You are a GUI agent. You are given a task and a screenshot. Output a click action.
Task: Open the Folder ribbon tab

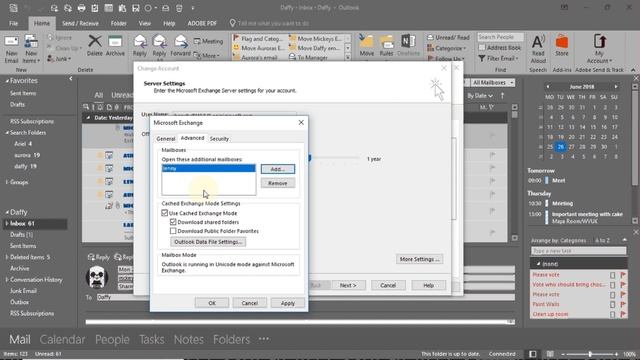pyautogui.click(x=118, y=23)
